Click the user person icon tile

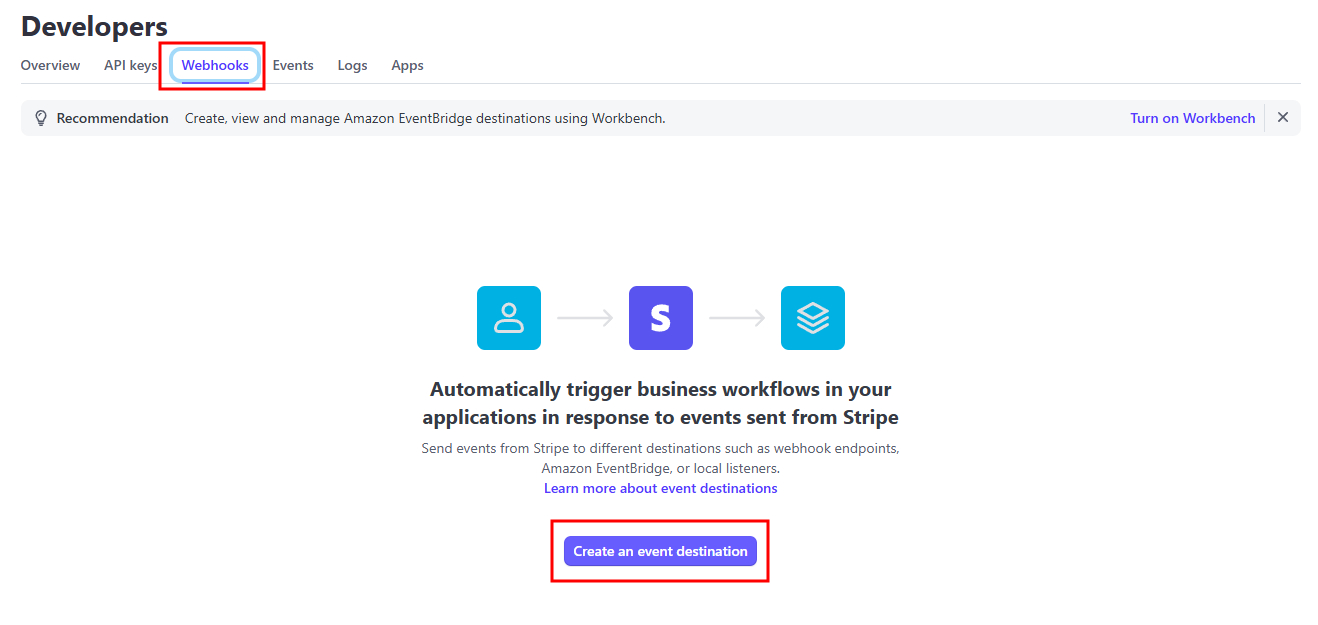coord(509,318)
